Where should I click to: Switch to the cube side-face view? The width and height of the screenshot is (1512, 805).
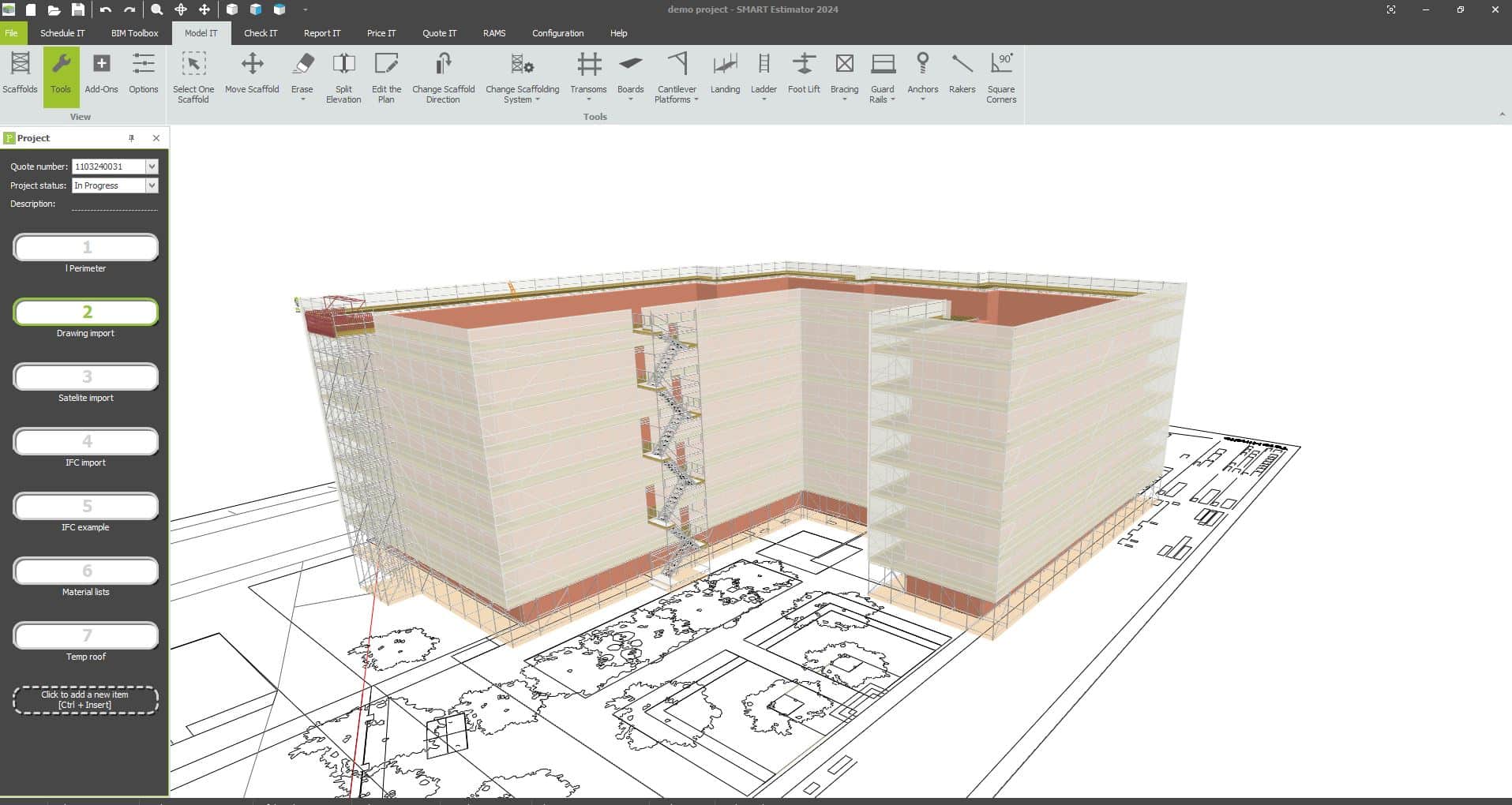[x=256, y=9]
